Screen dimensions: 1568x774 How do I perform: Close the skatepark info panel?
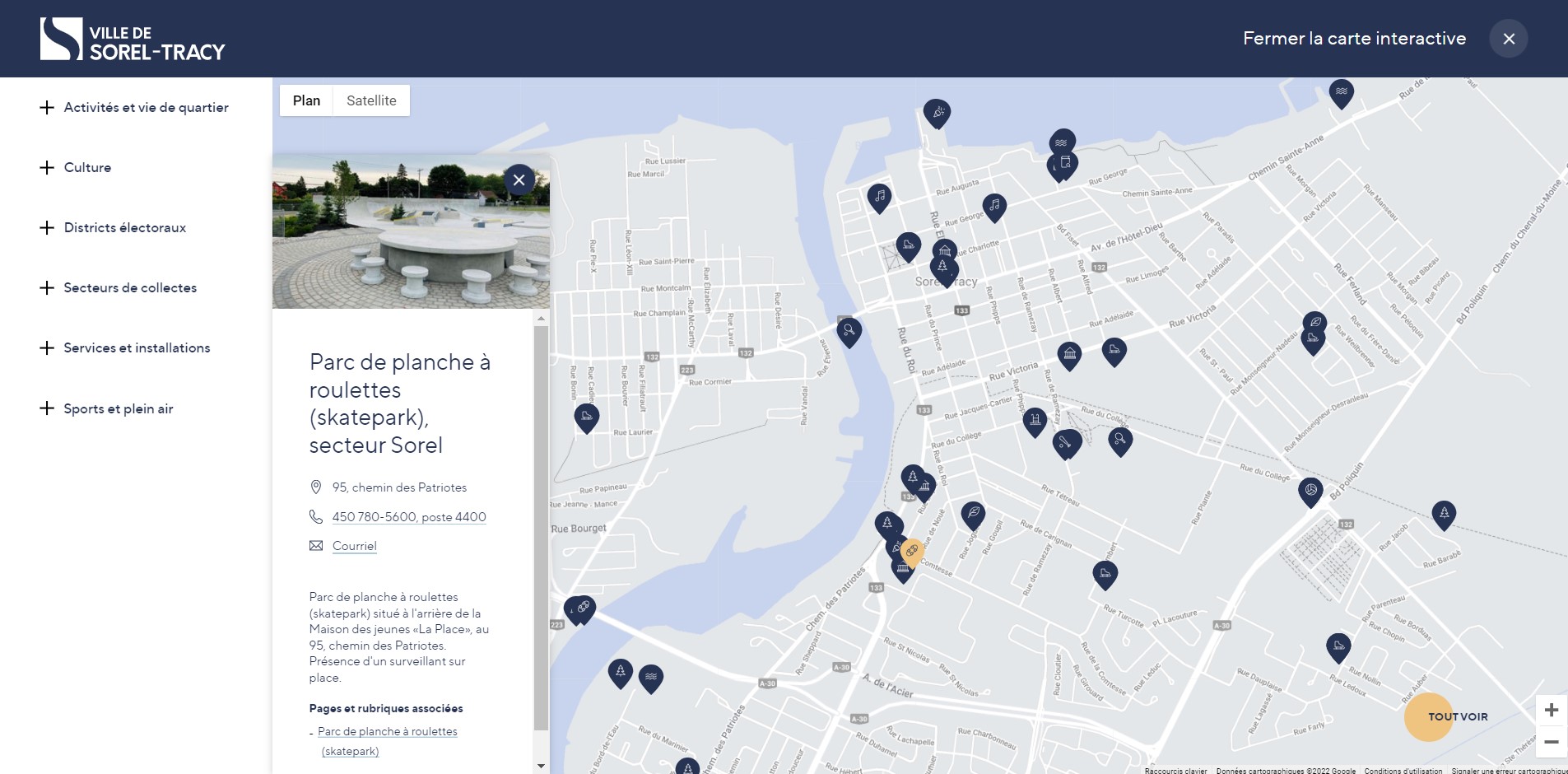(x=519, y=180)
